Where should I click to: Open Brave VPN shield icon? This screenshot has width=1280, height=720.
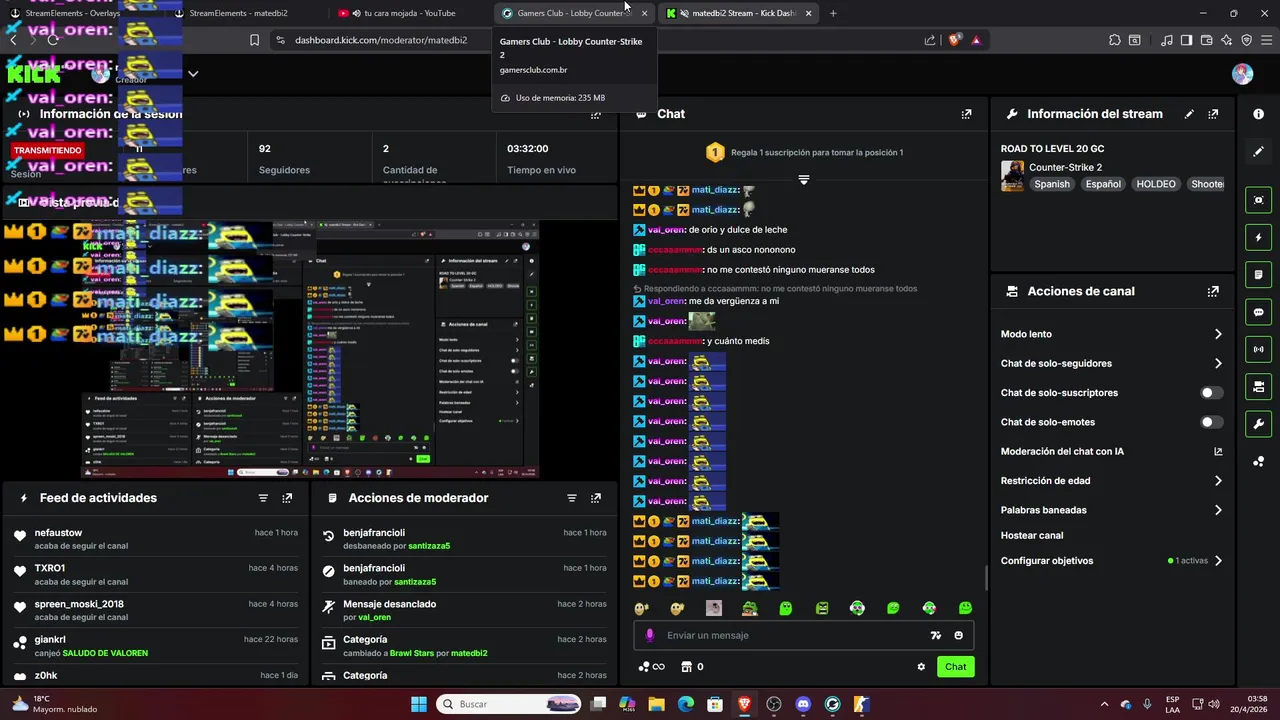1247,40
